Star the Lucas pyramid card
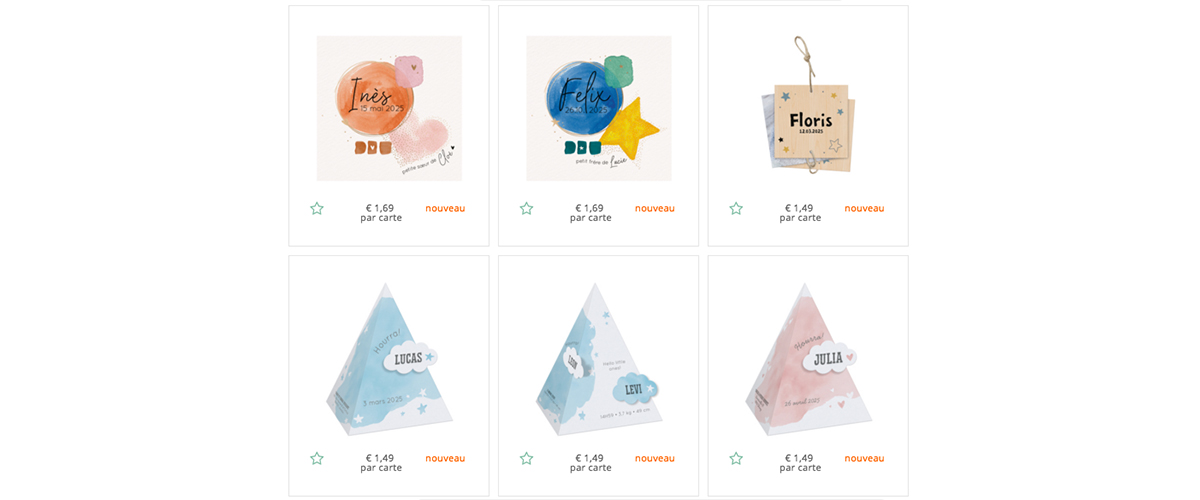Screen dimensions: 1200x500 317,458
